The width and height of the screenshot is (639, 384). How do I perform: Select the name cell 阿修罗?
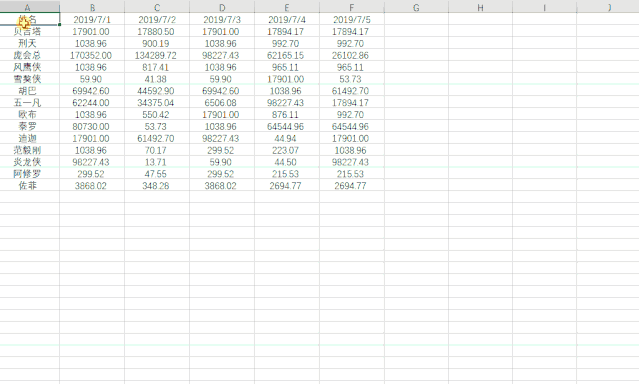[30, 174]
